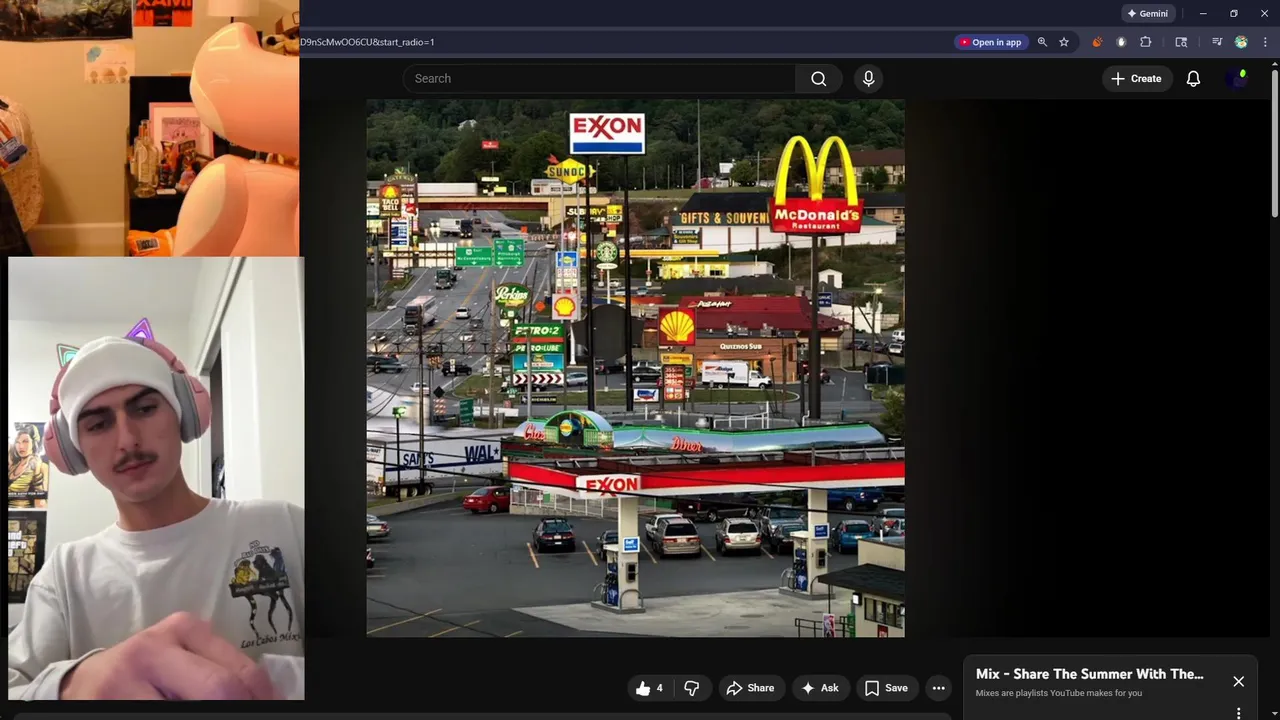Save the video to a playlist
Viewport: 1280px width, 720px height.
(x=886, y=688)
